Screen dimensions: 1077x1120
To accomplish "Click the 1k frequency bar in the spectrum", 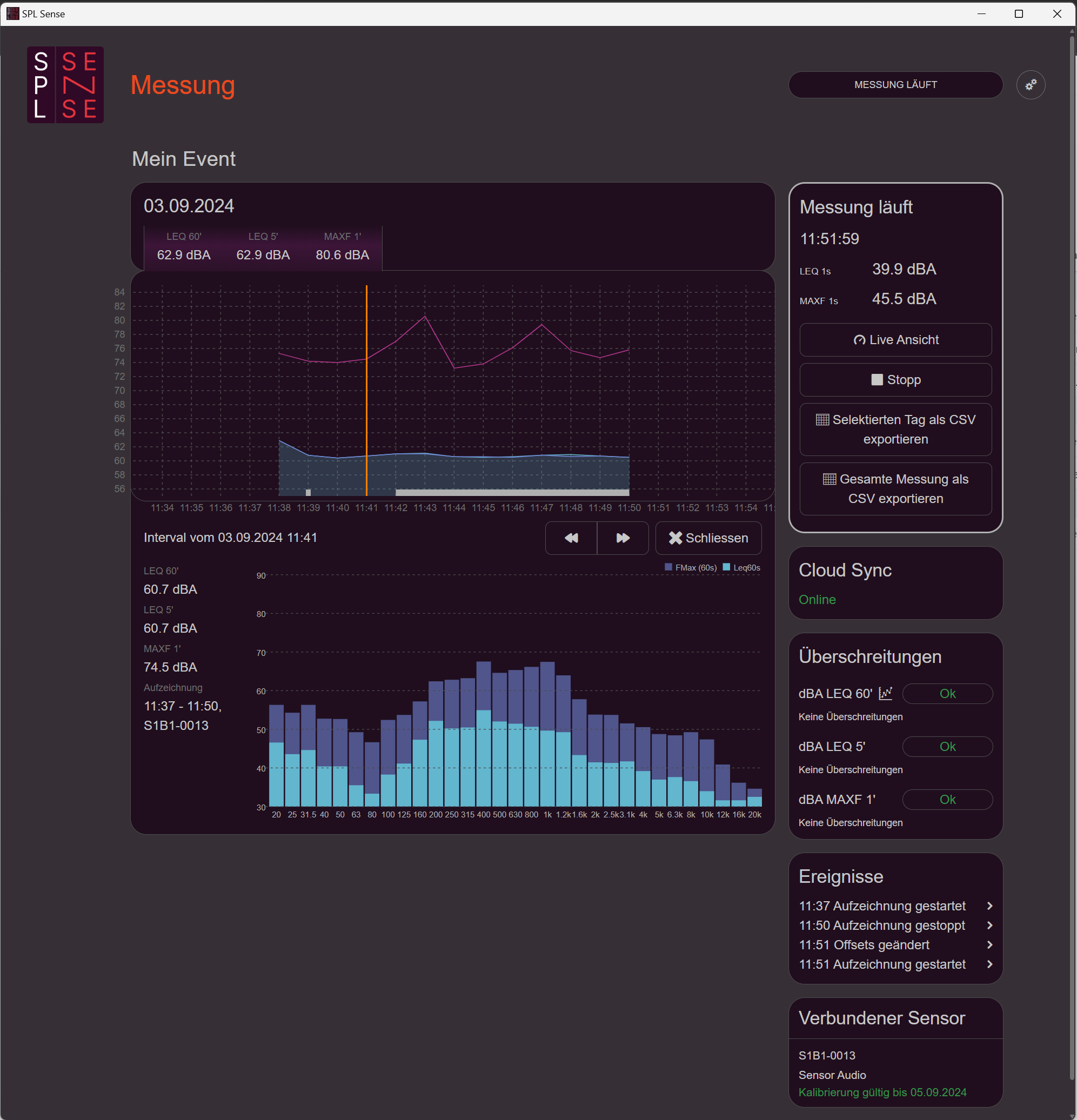I will (x=547, y=734).
